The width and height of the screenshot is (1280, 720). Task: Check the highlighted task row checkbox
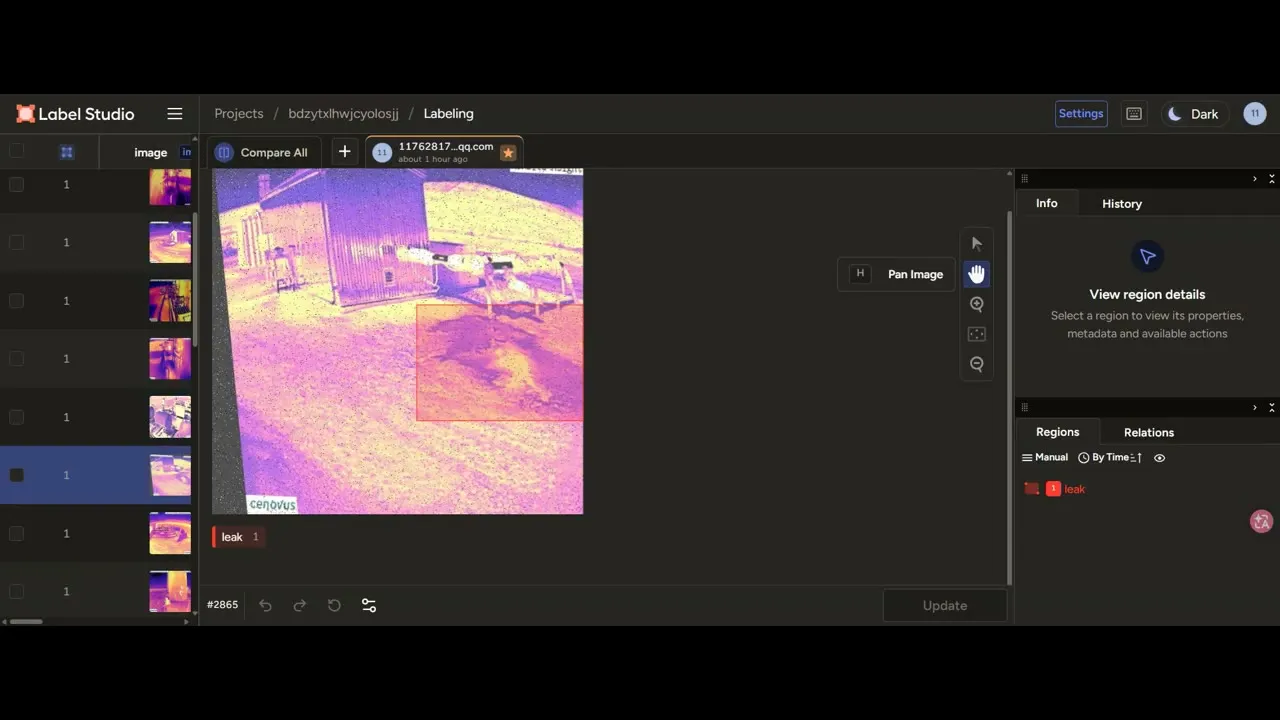click(x=16, y=475)
